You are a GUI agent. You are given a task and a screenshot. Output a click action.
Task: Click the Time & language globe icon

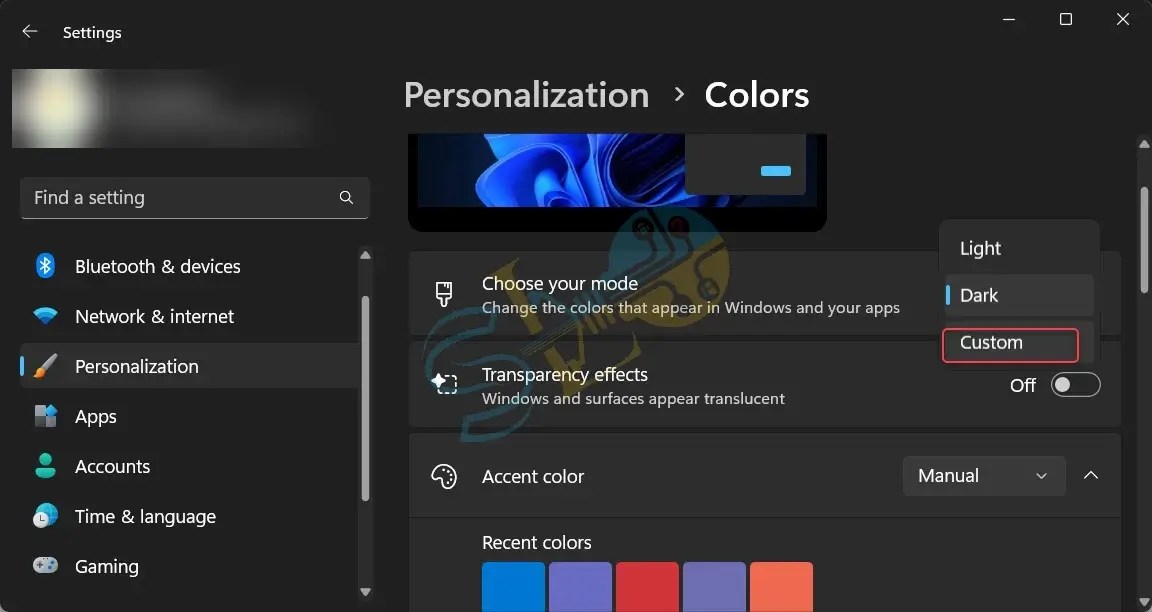tap(46, 516)
